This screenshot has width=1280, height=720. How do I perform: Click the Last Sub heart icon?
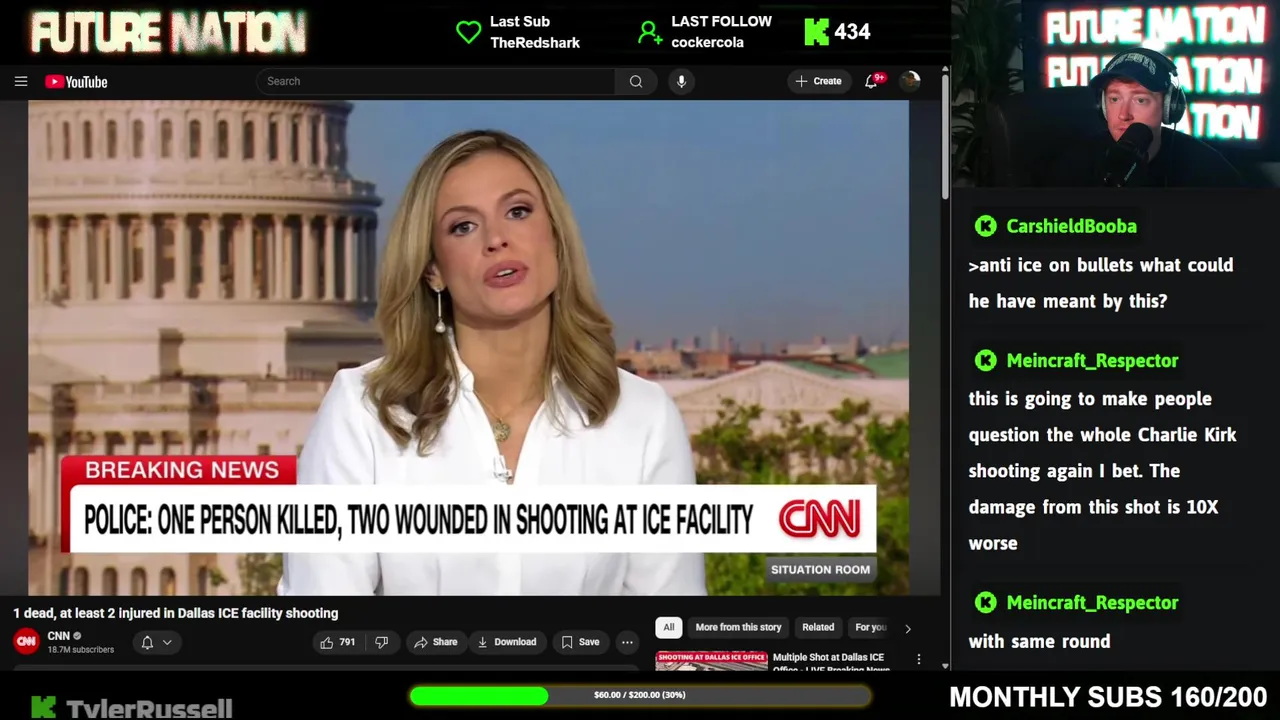coord(468,32)
